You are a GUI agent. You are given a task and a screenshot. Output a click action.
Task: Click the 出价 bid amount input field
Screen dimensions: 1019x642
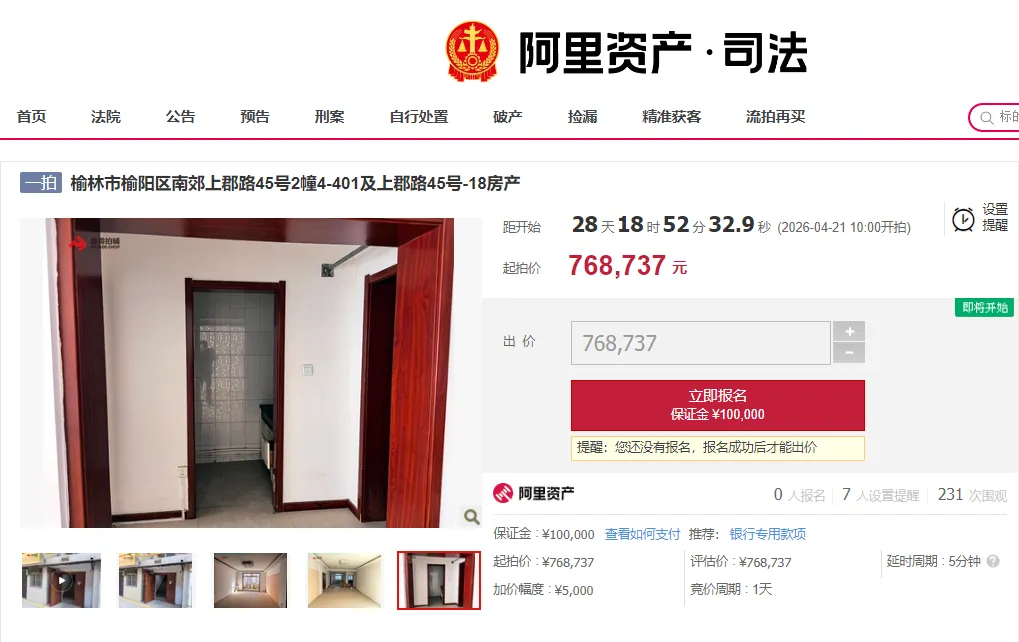(701, 342)
